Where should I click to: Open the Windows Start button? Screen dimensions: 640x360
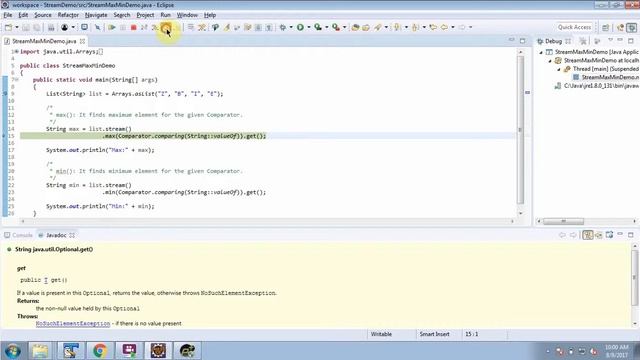point(13,351)
